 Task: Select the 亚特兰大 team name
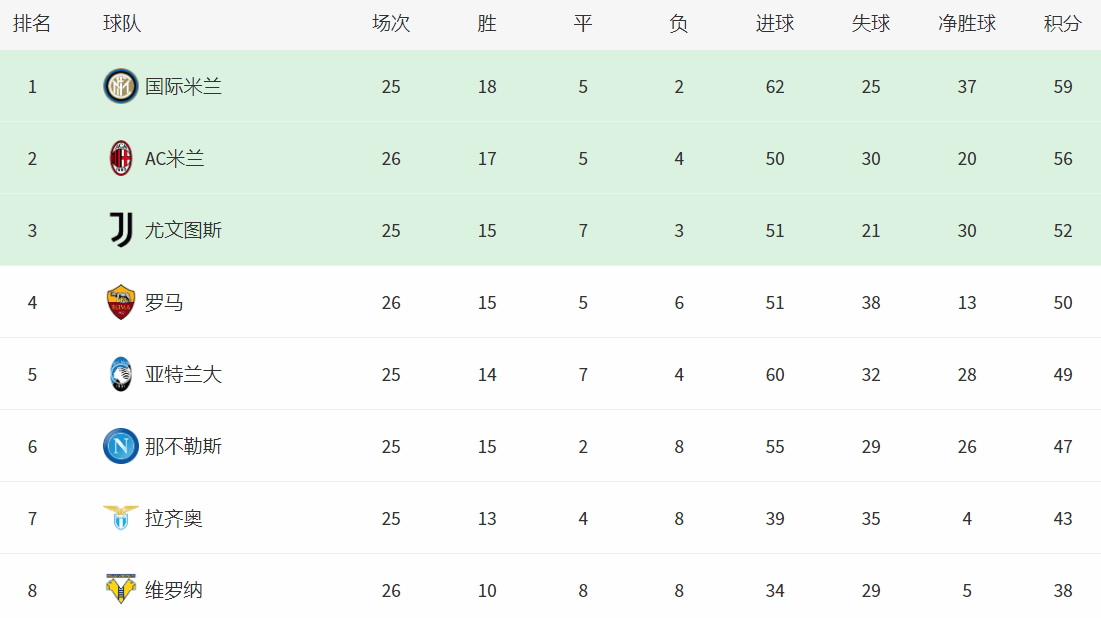pyautogui.click(x=183, y=374)
